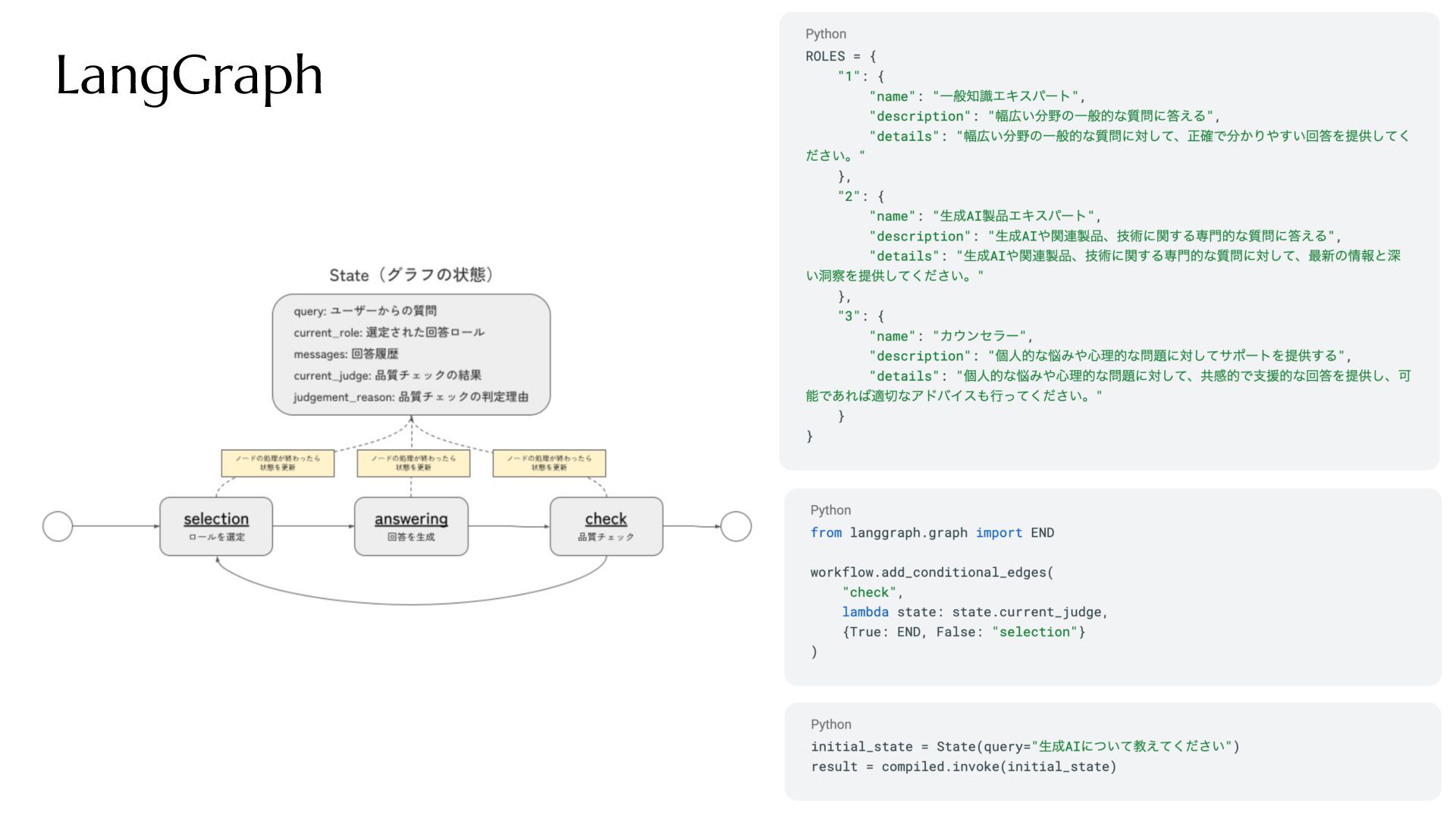Click the name 生成AI製品エキスパート line

point(985,216)
